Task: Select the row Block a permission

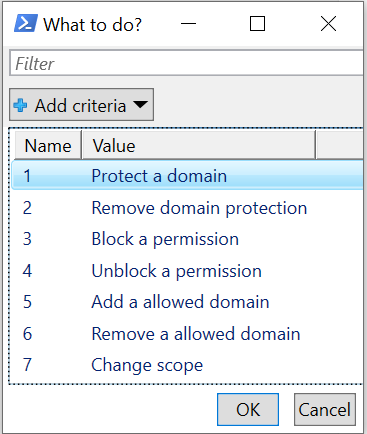Action: click(x=188, y=239)
